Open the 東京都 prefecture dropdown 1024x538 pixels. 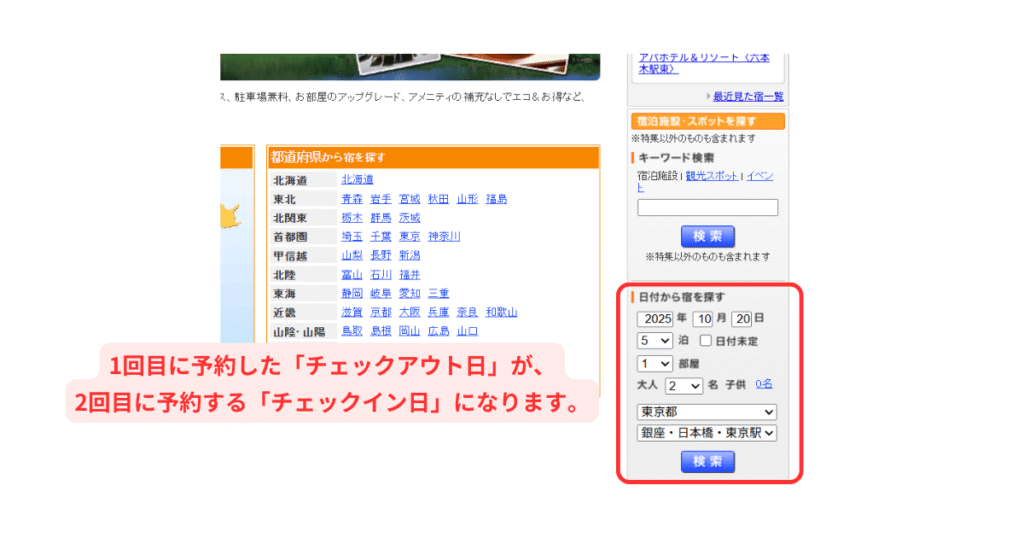(x=707, y=412)
